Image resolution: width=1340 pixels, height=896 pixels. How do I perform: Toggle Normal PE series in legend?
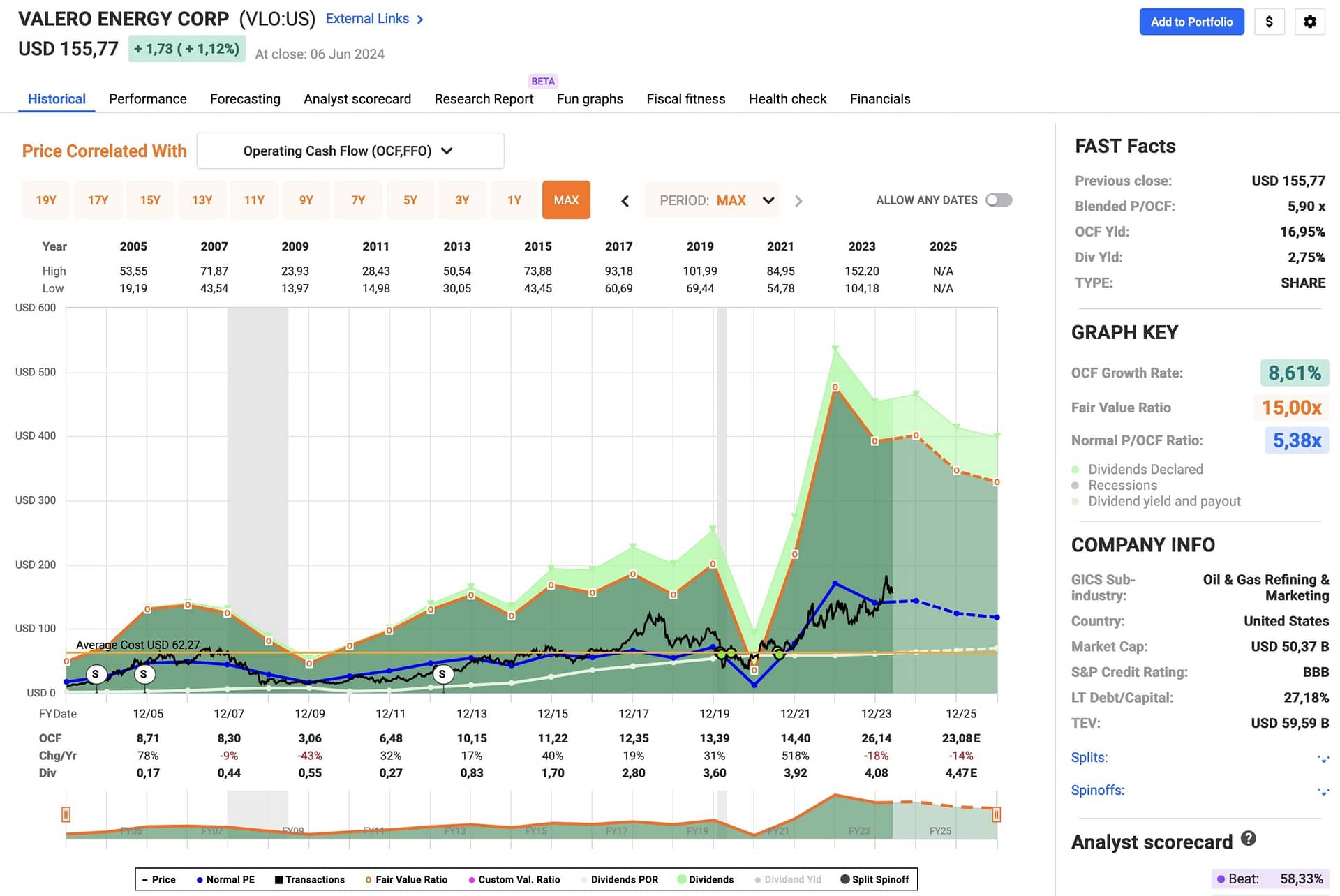(x=225, y=879)
